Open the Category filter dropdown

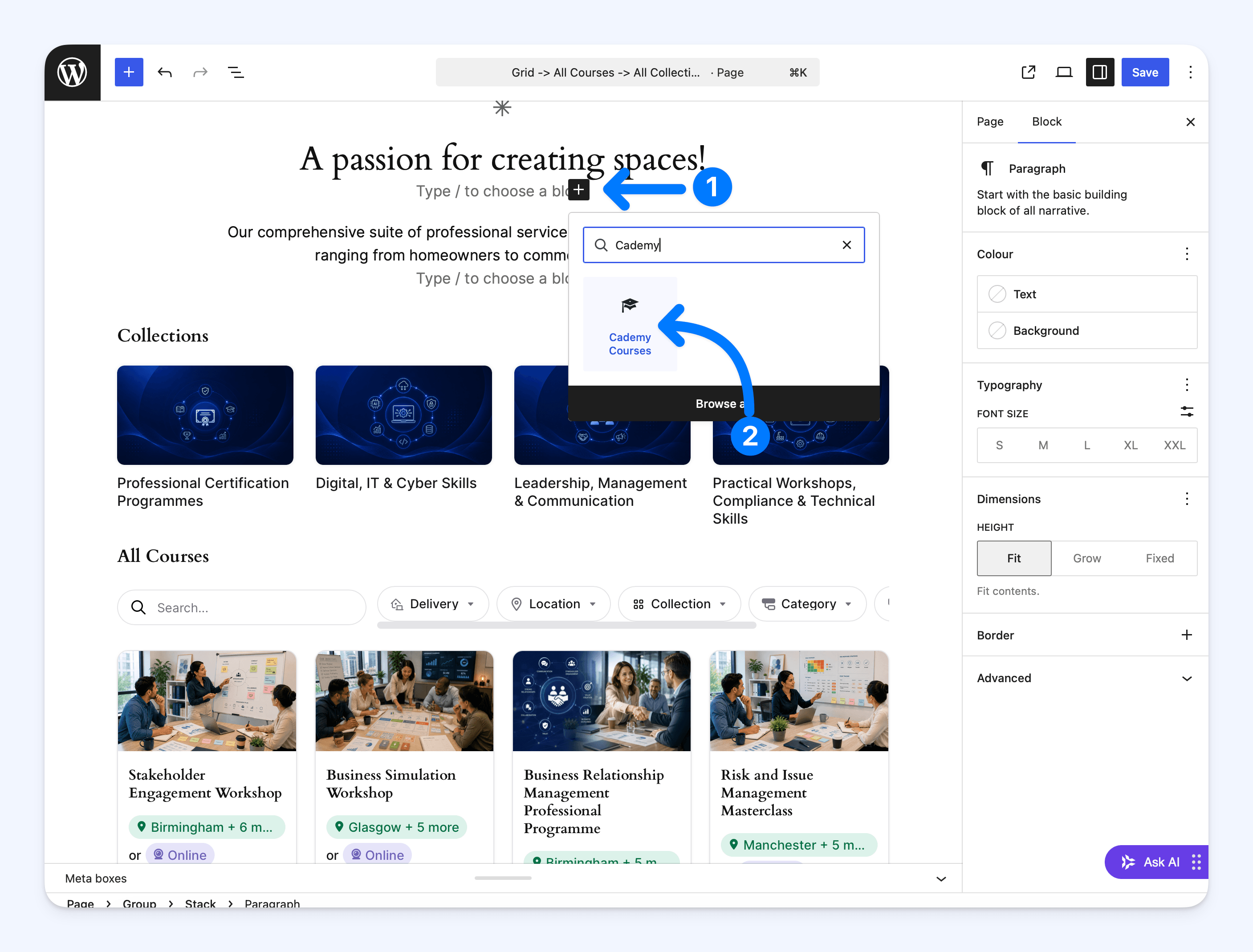point(807,604)
